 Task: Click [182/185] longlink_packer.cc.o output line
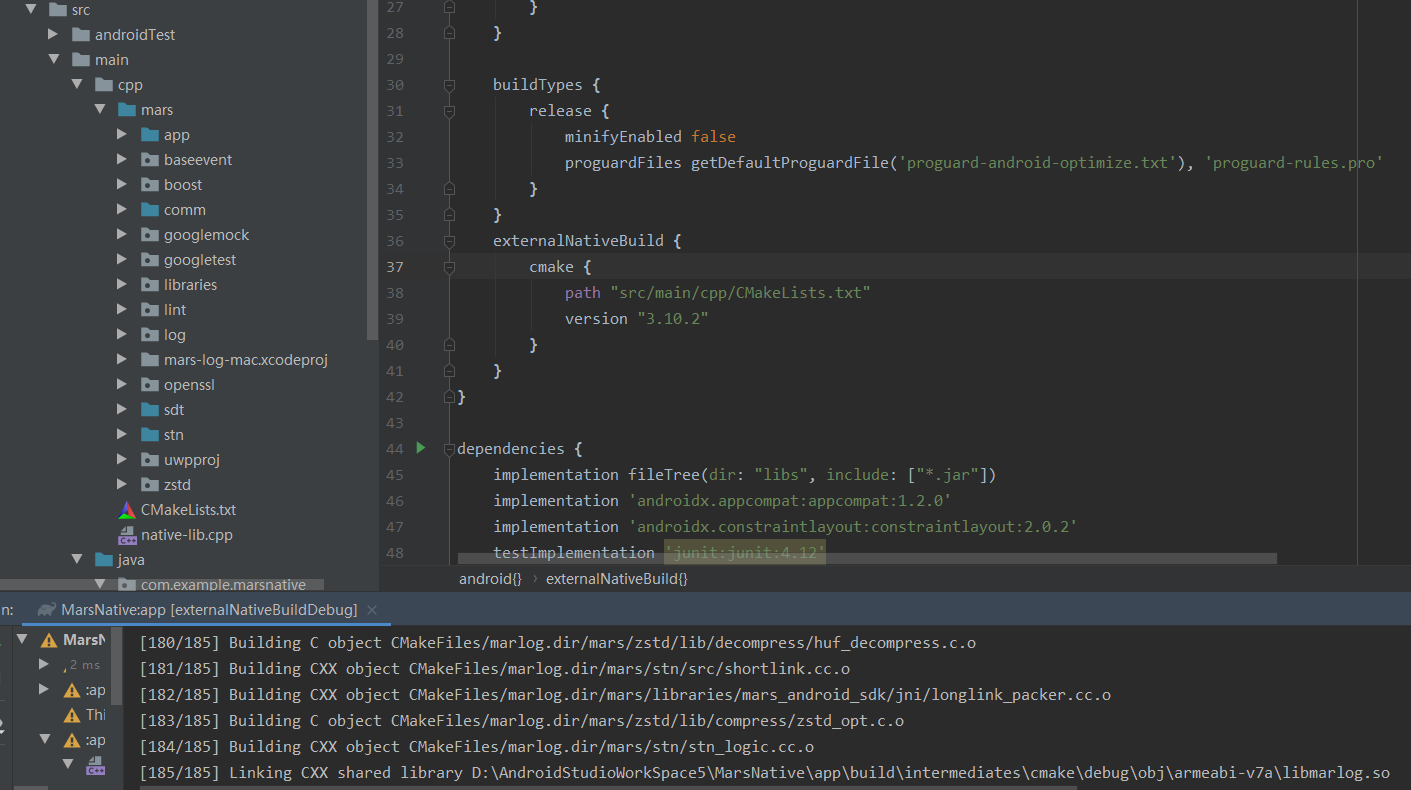[625, 695]
